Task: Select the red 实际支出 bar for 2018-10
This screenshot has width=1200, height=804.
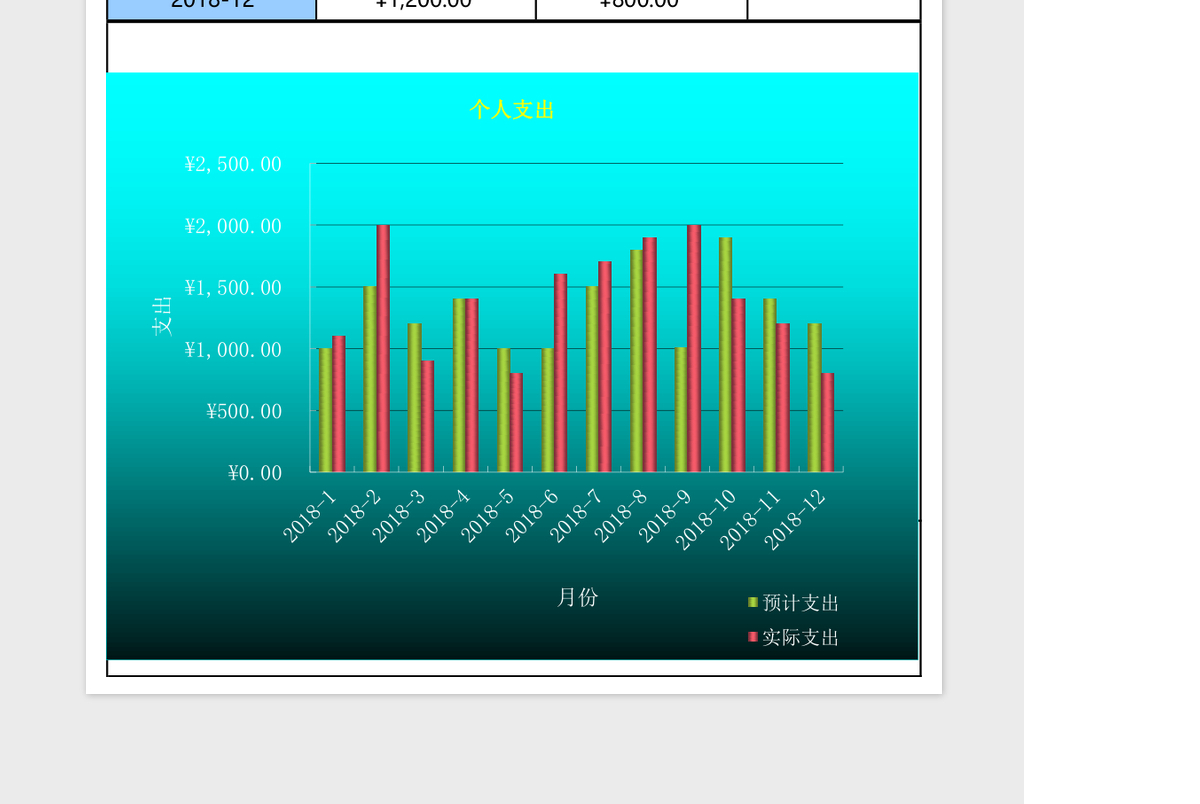Action: pos(739,385)
